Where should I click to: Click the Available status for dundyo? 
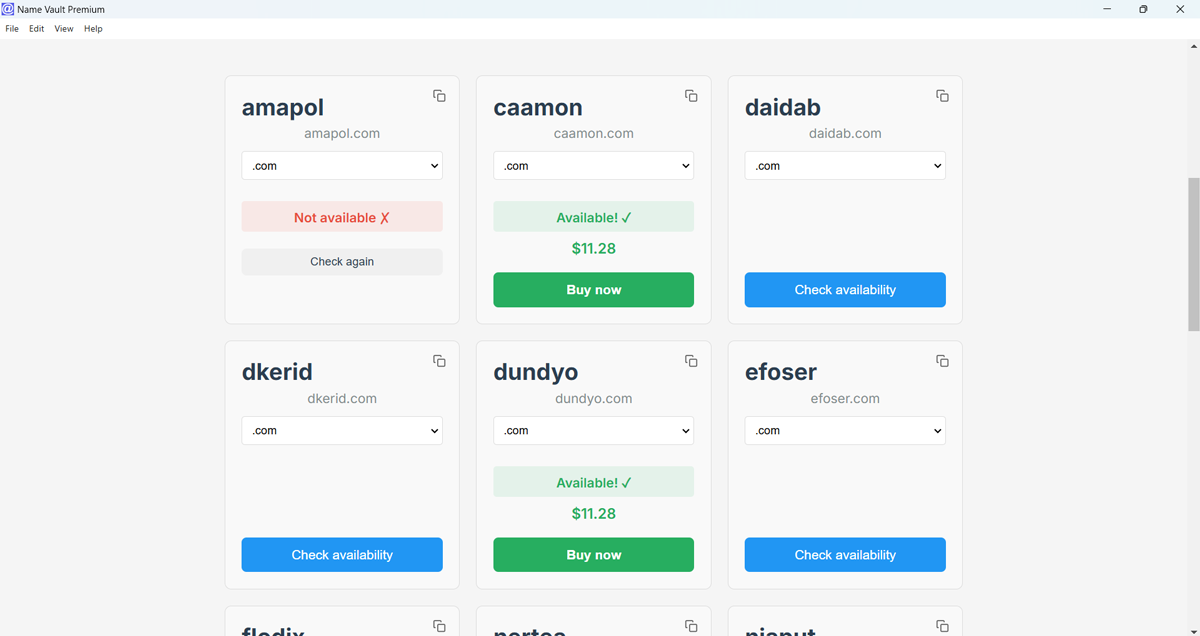pyautogui.click(x=593, y=482)
